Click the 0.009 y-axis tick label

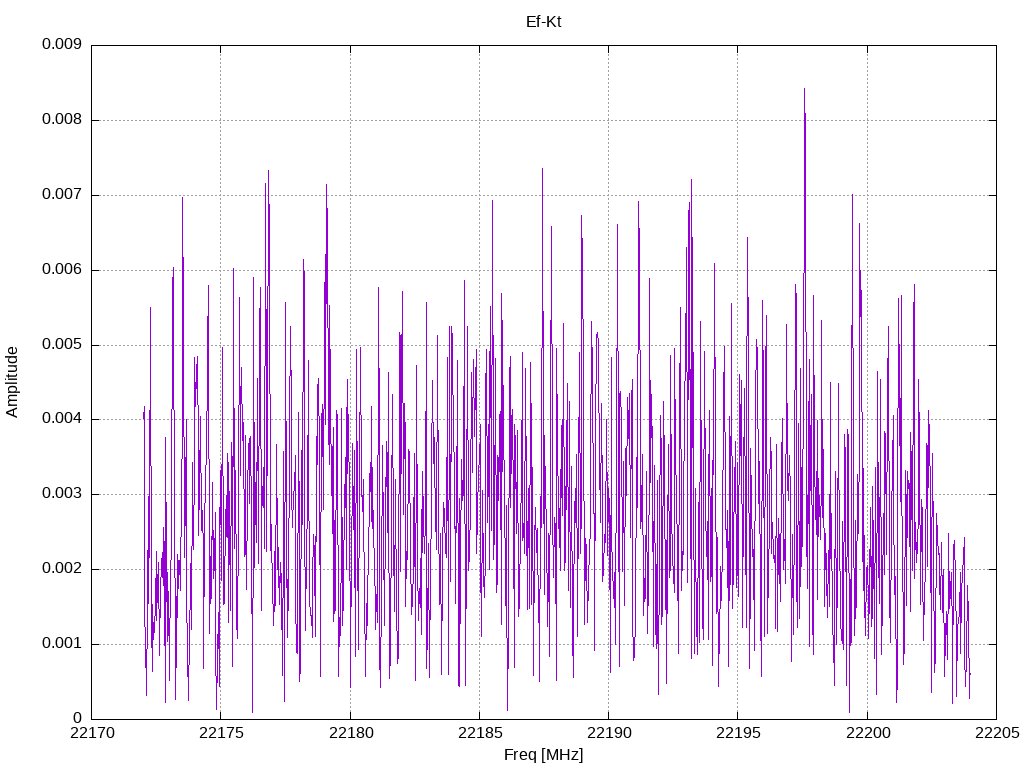click(x=62, y=44)
